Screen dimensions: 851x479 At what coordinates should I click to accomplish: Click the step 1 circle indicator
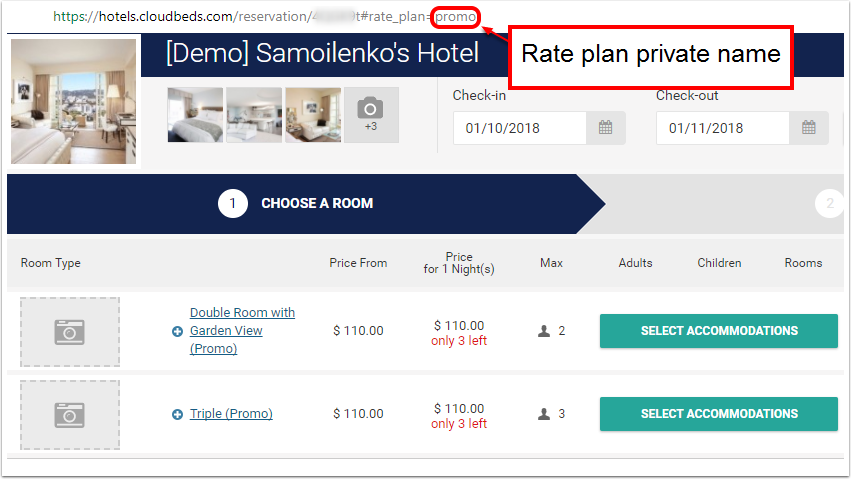232,203
